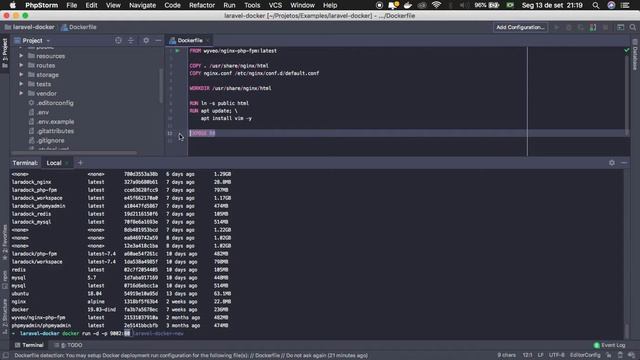This screenshot has width=640, height=360.
Task: Expand the storage folder
Action: coord(21,75)
